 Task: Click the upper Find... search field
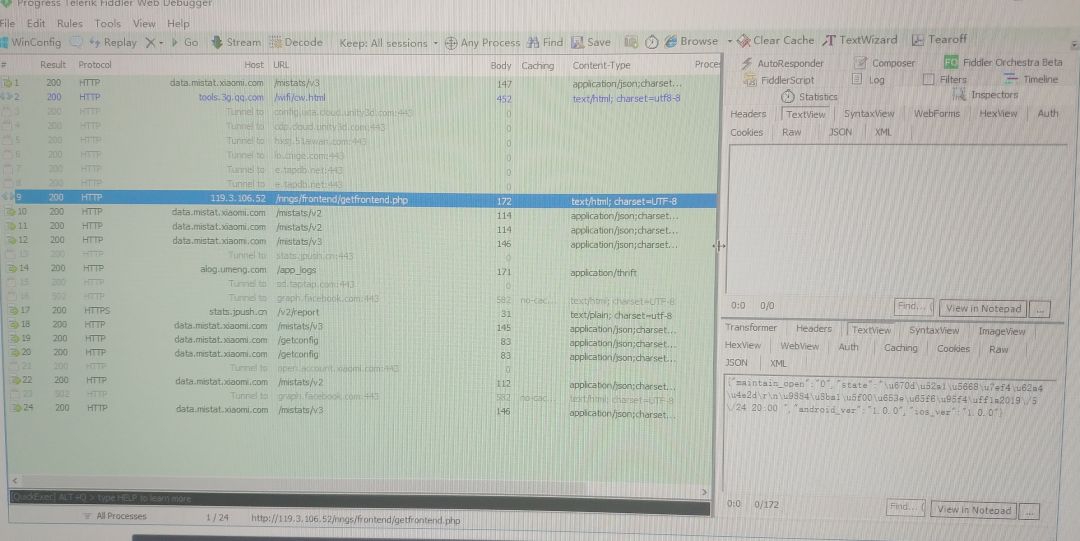(914, 307)
